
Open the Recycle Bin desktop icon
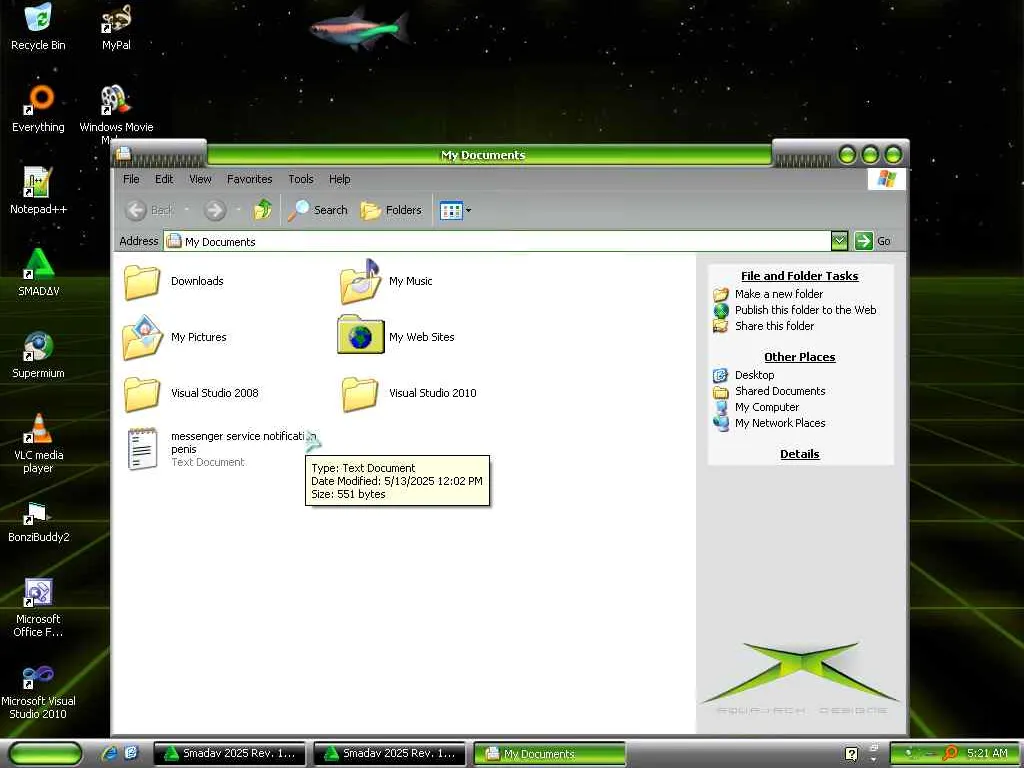(38, 27)
